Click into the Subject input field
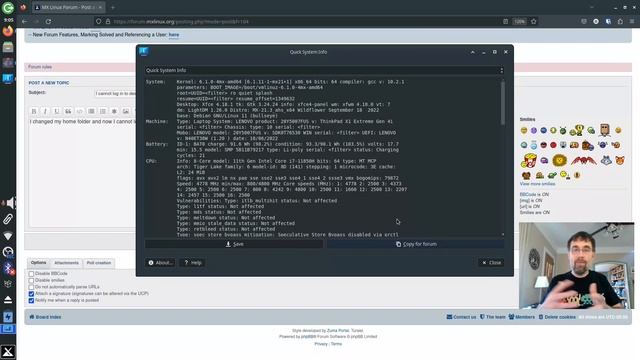 point(115,93)
